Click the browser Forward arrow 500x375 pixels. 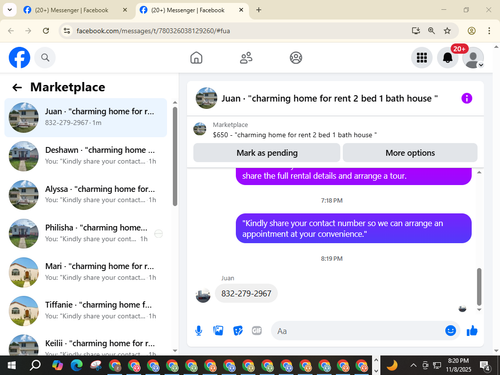coord(28,31)
